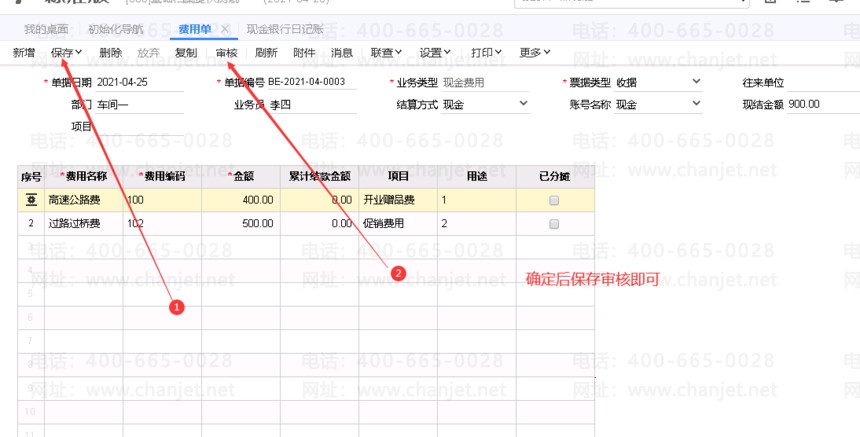Click the 审核 toolbar button
The width and height of the screenshot is (860, 437).
tap(227, 53)
